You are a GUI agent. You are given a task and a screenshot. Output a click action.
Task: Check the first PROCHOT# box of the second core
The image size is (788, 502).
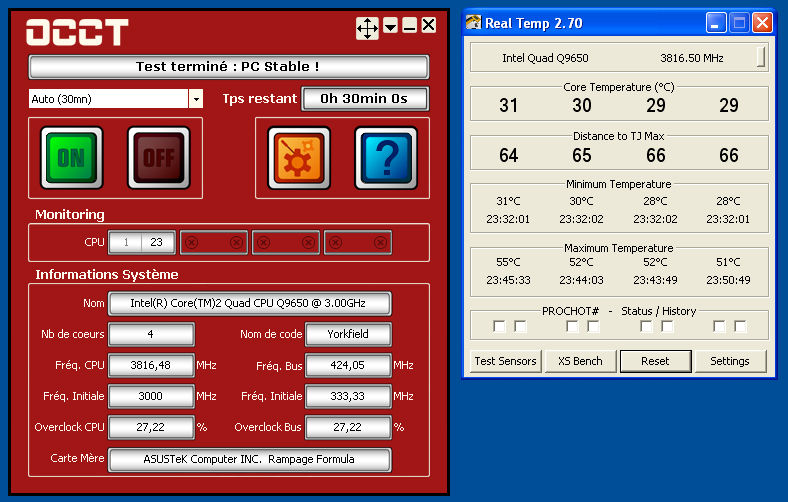[x=572, y=326]
